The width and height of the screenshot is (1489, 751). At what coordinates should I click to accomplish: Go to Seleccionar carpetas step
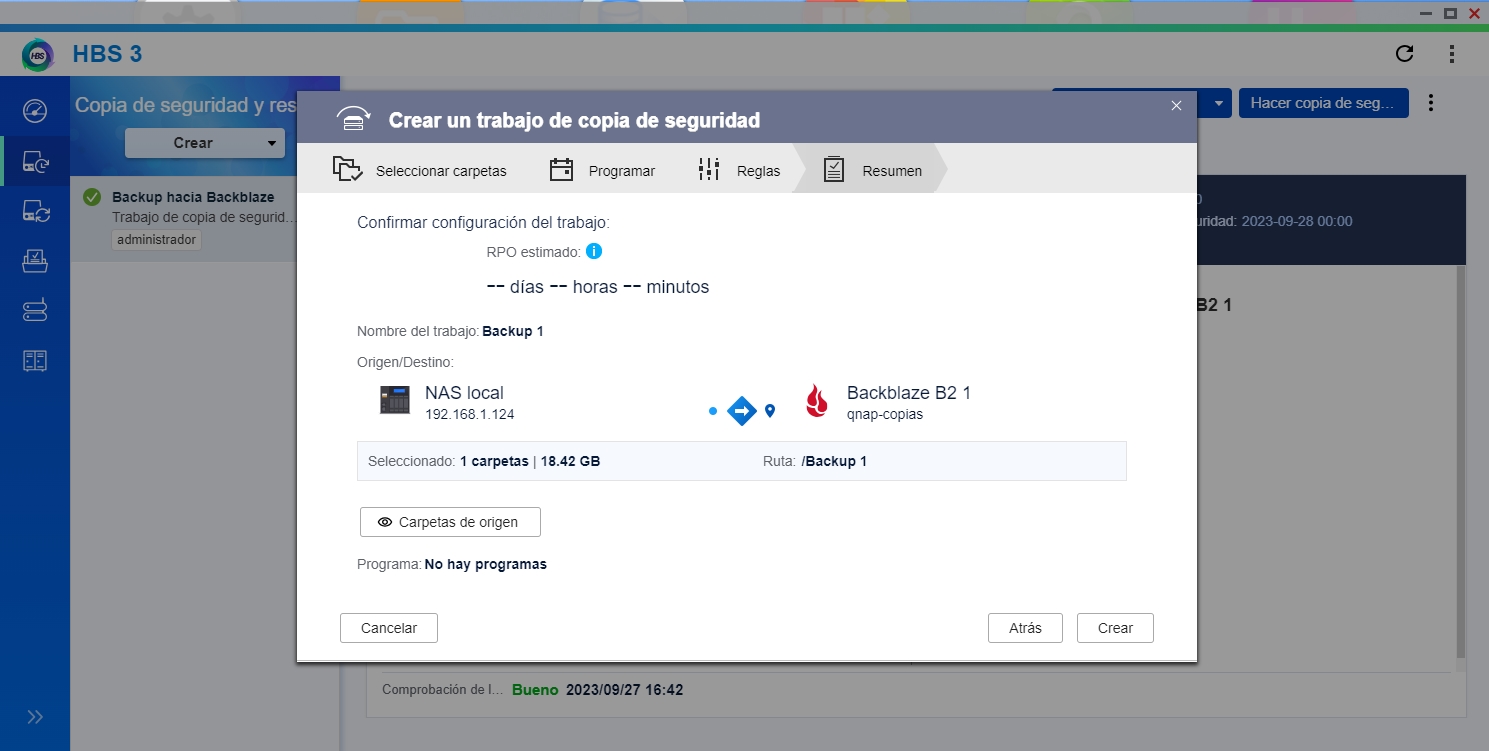pos(420,170)
